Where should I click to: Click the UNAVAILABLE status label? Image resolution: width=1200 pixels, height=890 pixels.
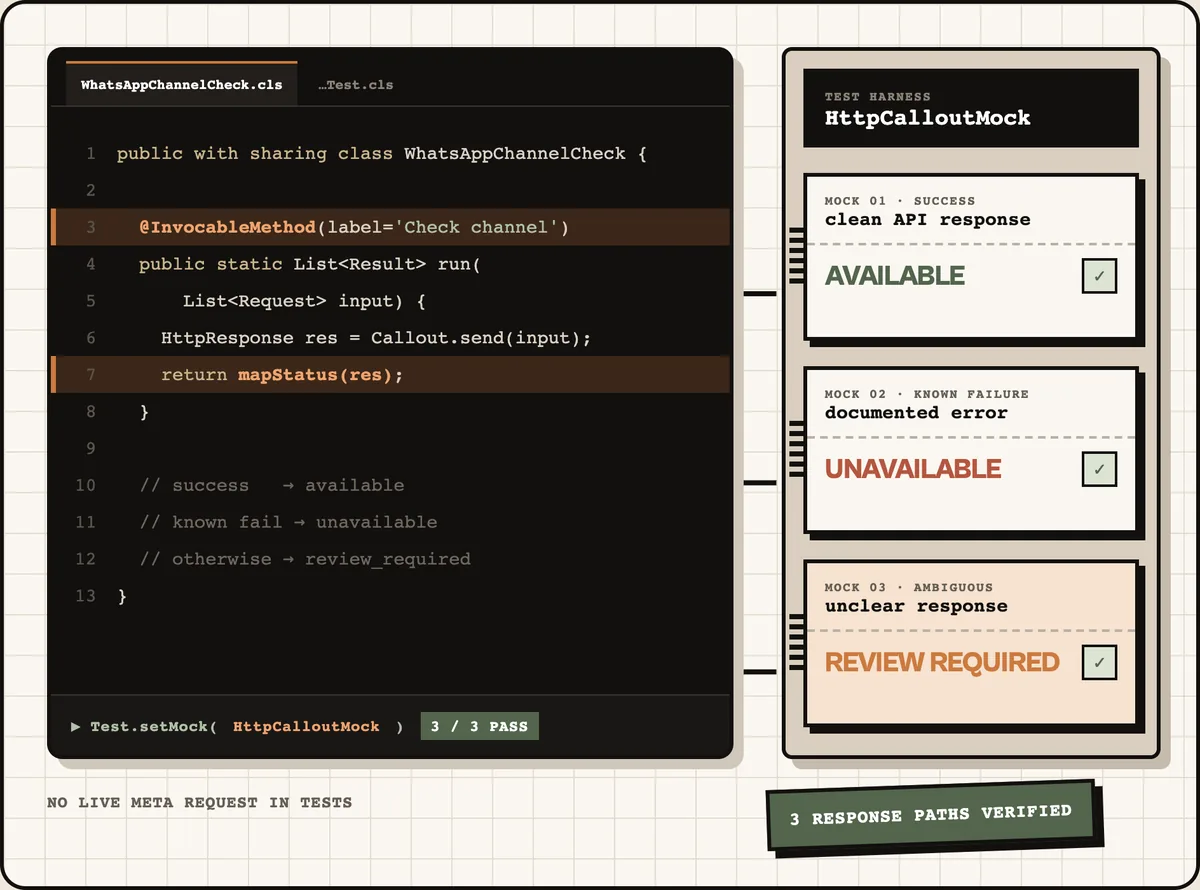(913, 469)
